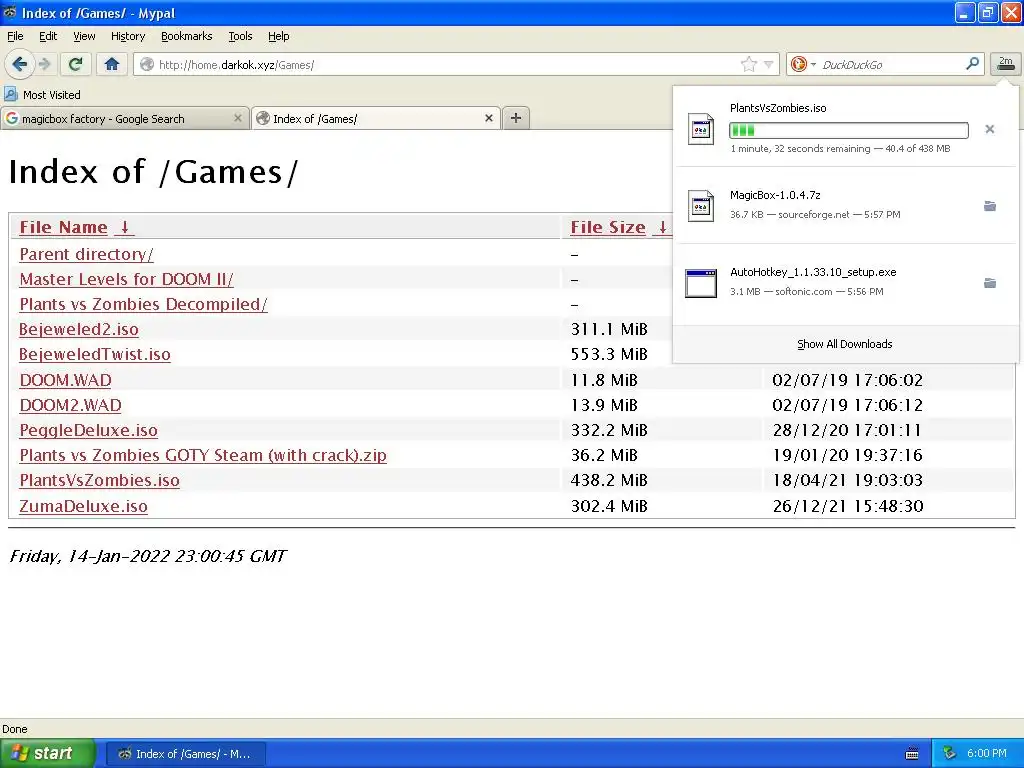Screen dimensions: 1024x768
Task: Open the Tools menu
Action: pos(240,36)
